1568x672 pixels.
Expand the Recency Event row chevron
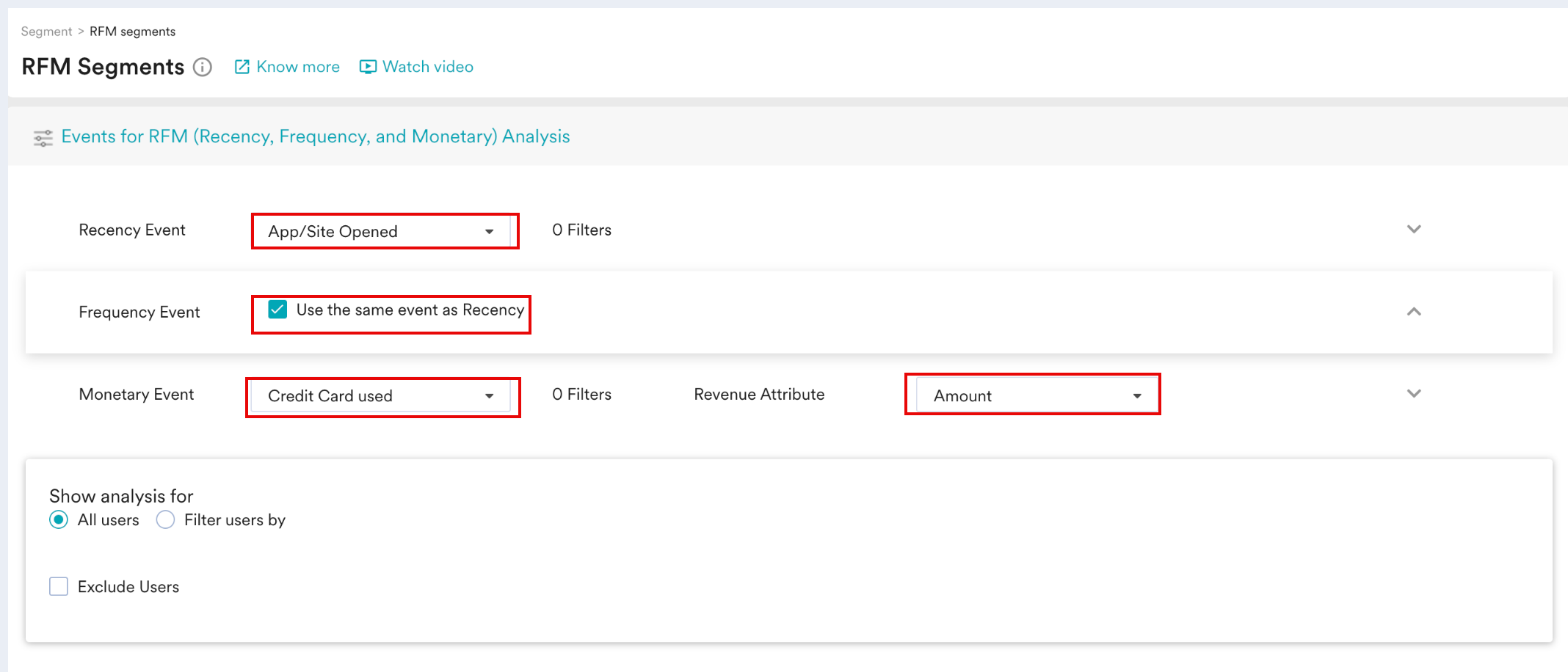pos(1414,230)
